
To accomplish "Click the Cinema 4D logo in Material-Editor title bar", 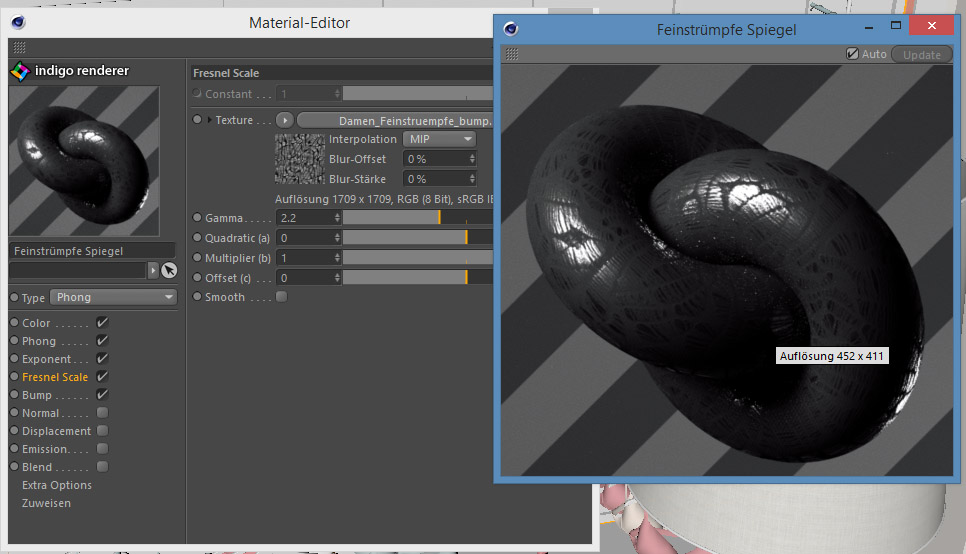I will click(20, 22).
